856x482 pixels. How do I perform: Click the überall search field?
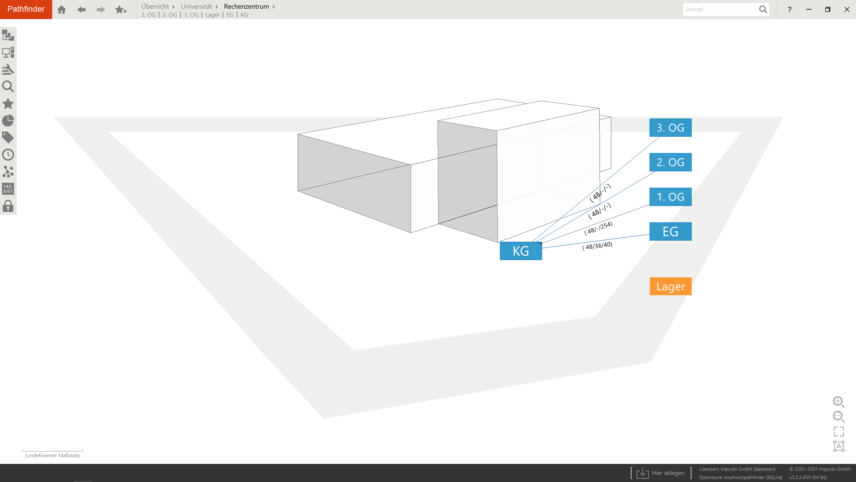pyautogui.click(x=720, y=9)
